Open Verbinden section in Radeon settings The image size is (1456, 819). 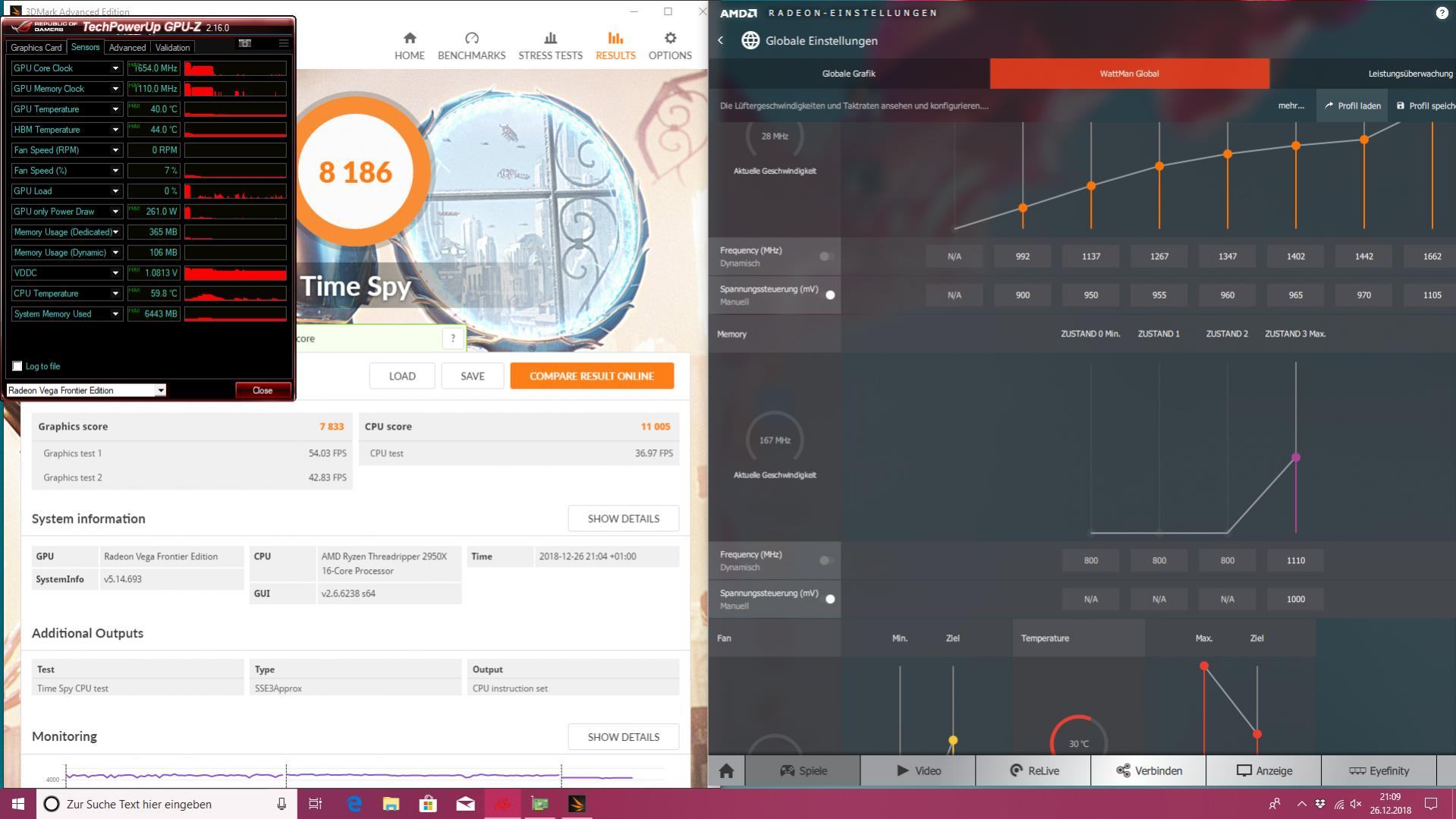tap(1149, 770)
